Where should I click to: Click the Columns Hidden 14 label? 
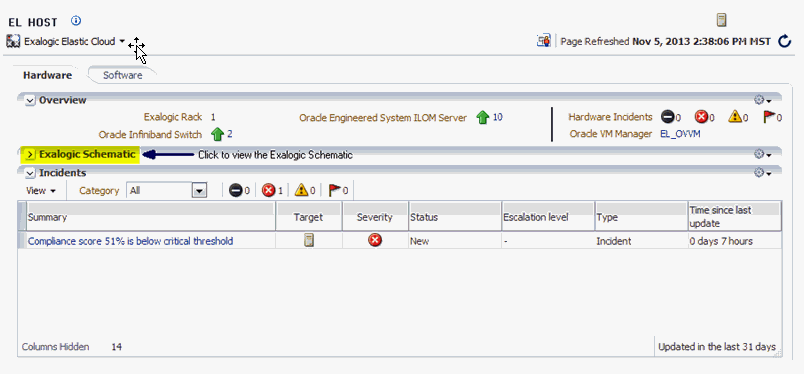click(x=72, y=347)
